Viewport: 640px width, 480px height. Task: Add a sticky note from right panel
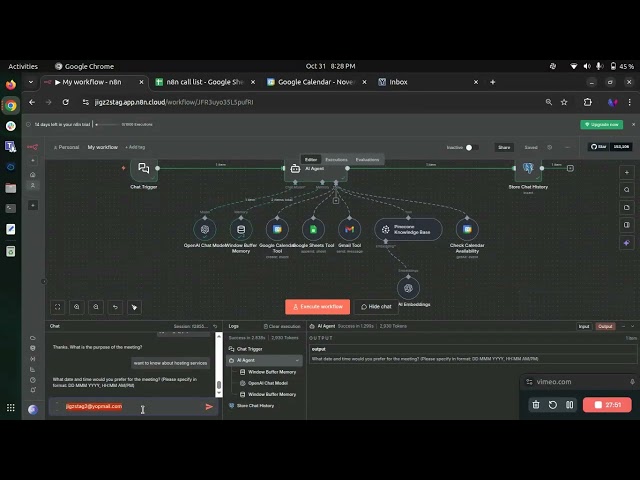[627, 207]
